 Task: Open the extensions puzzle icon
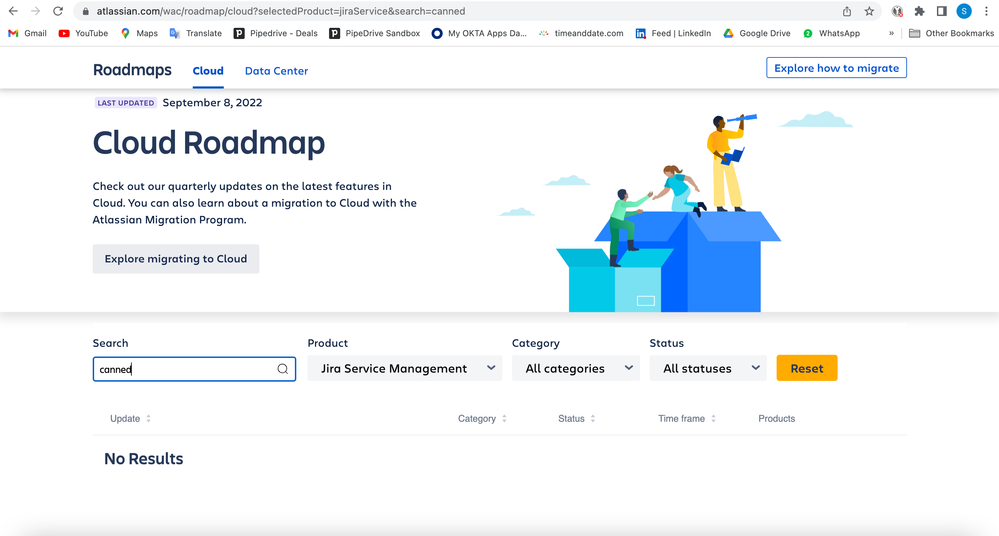(919, 11)
